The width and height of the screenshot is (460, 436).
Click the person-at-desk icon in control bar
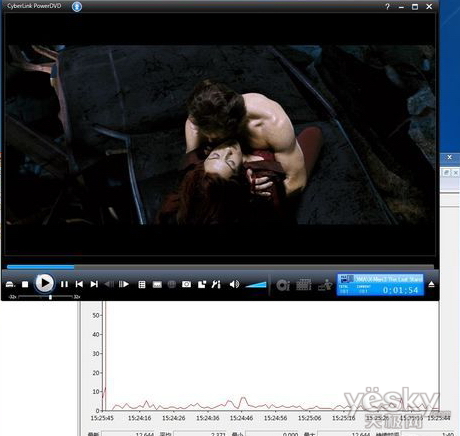325,285
